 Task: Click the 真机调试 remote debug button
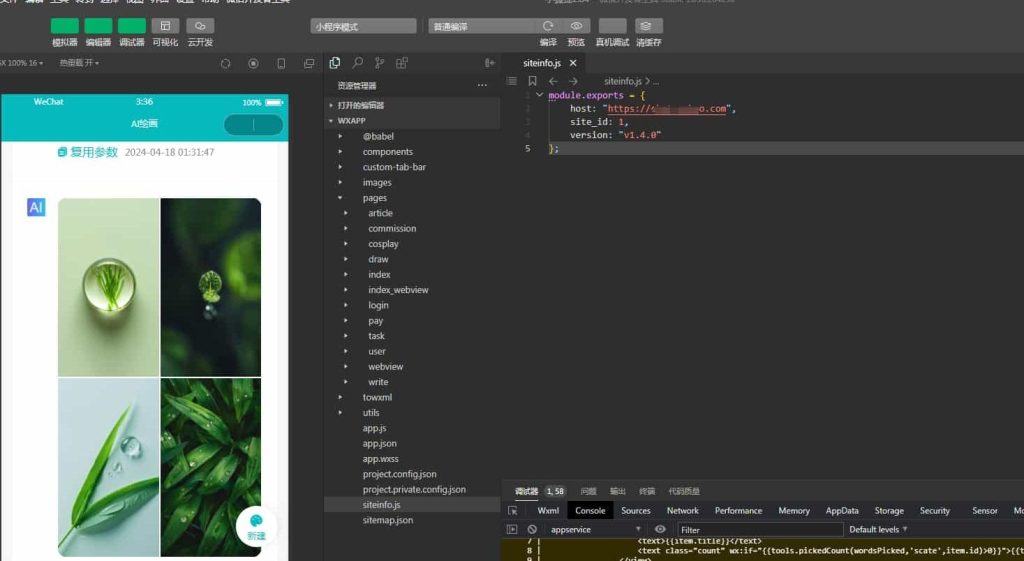613,26
